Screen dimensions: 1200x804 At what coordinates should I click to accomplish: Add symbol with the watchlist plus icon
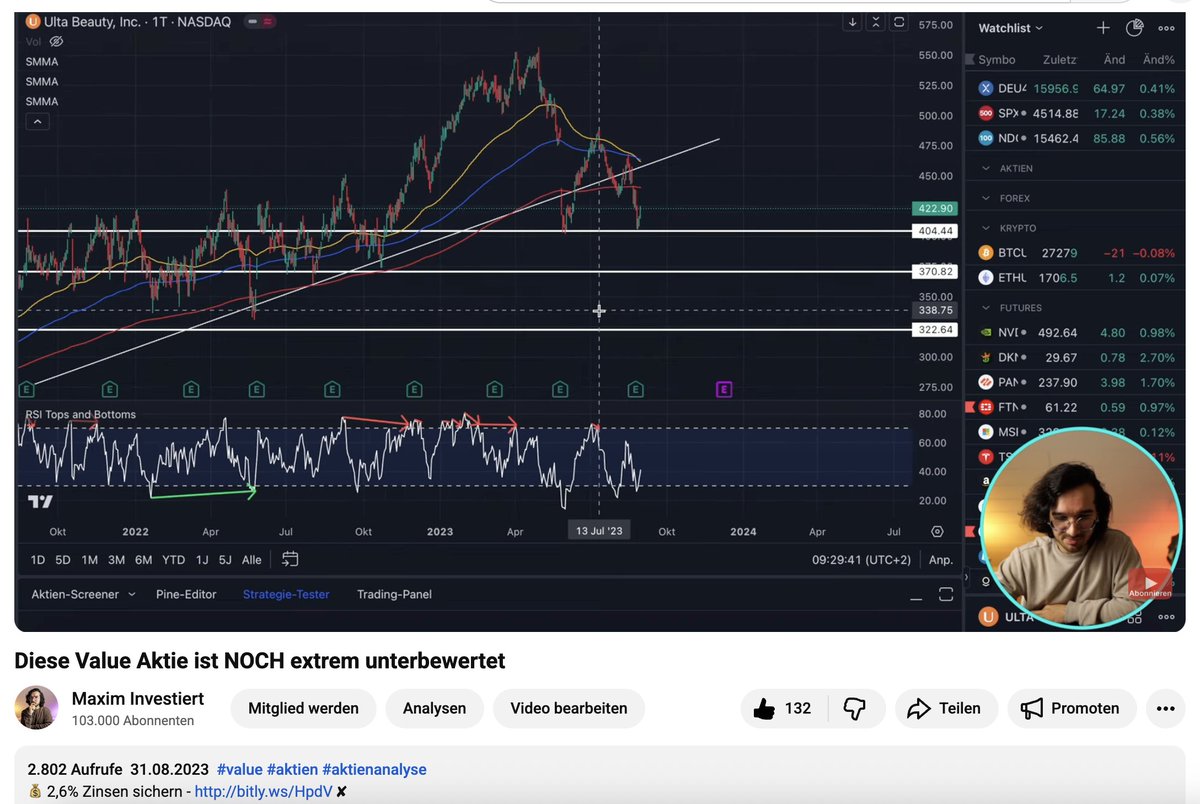click(1103, 28)
